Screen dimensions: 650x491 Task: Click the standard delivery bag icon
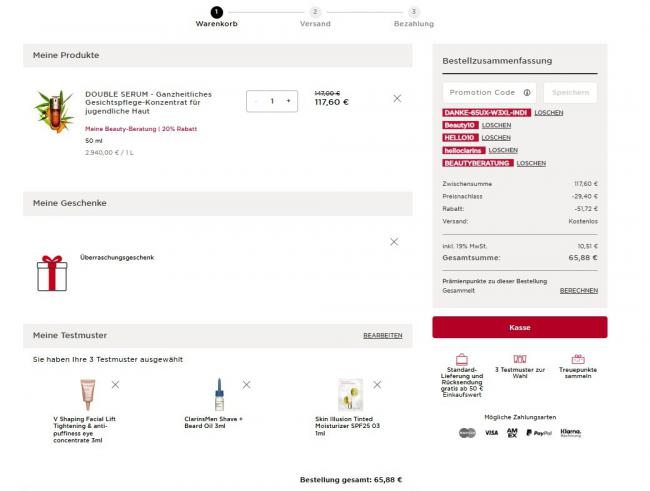[x=461, y=359]
